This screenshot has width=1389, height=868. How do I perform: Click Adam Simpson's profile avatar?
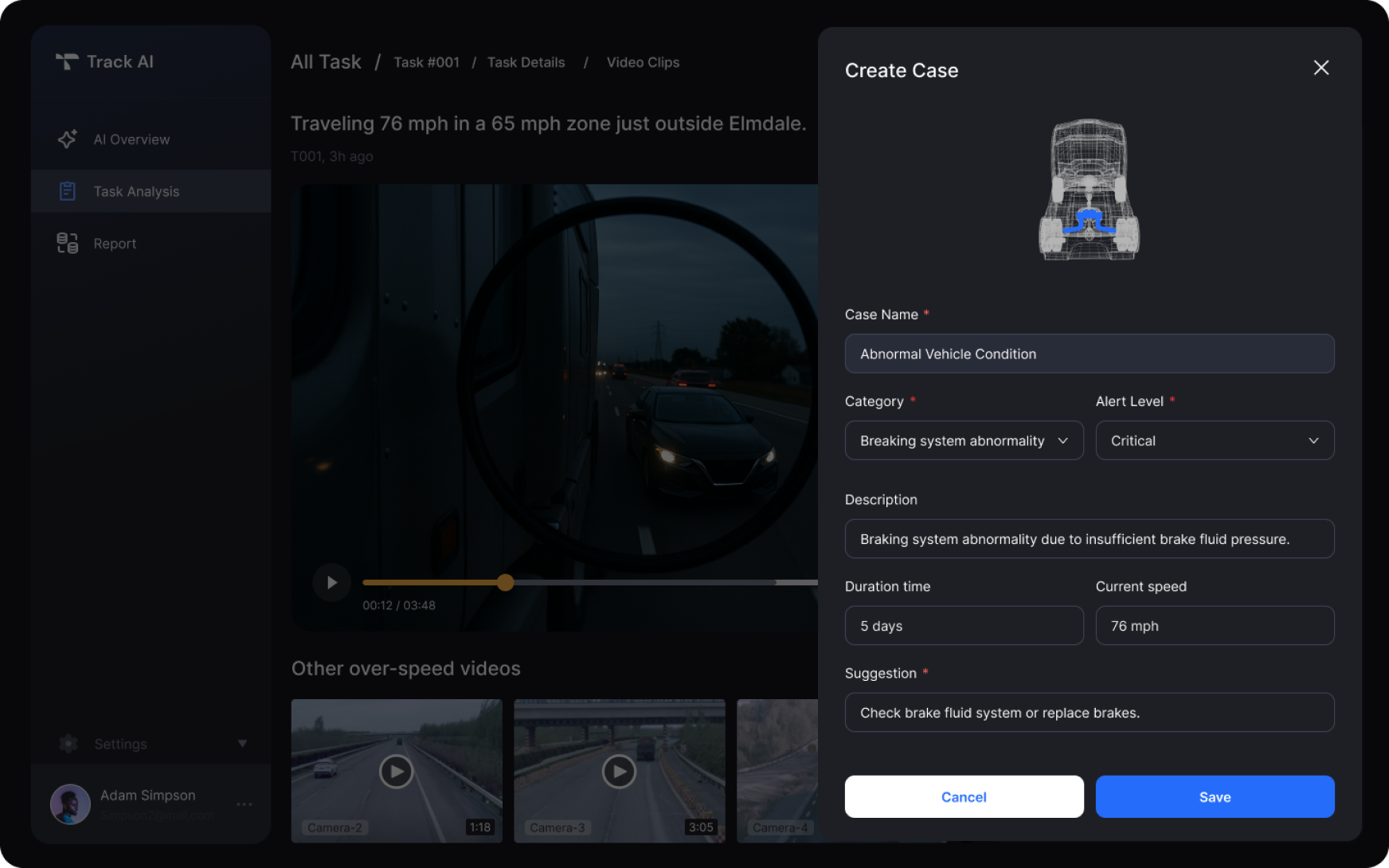(70, 804)
